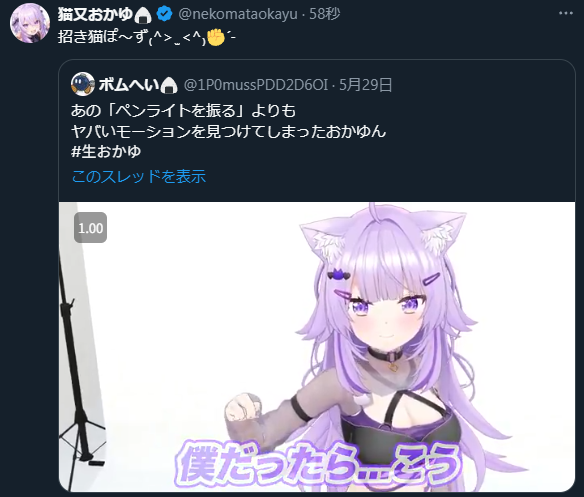584x497 pixels.
Task: Click the onigiri emoji beside ボムへい
Action: (x=169, y=85)
